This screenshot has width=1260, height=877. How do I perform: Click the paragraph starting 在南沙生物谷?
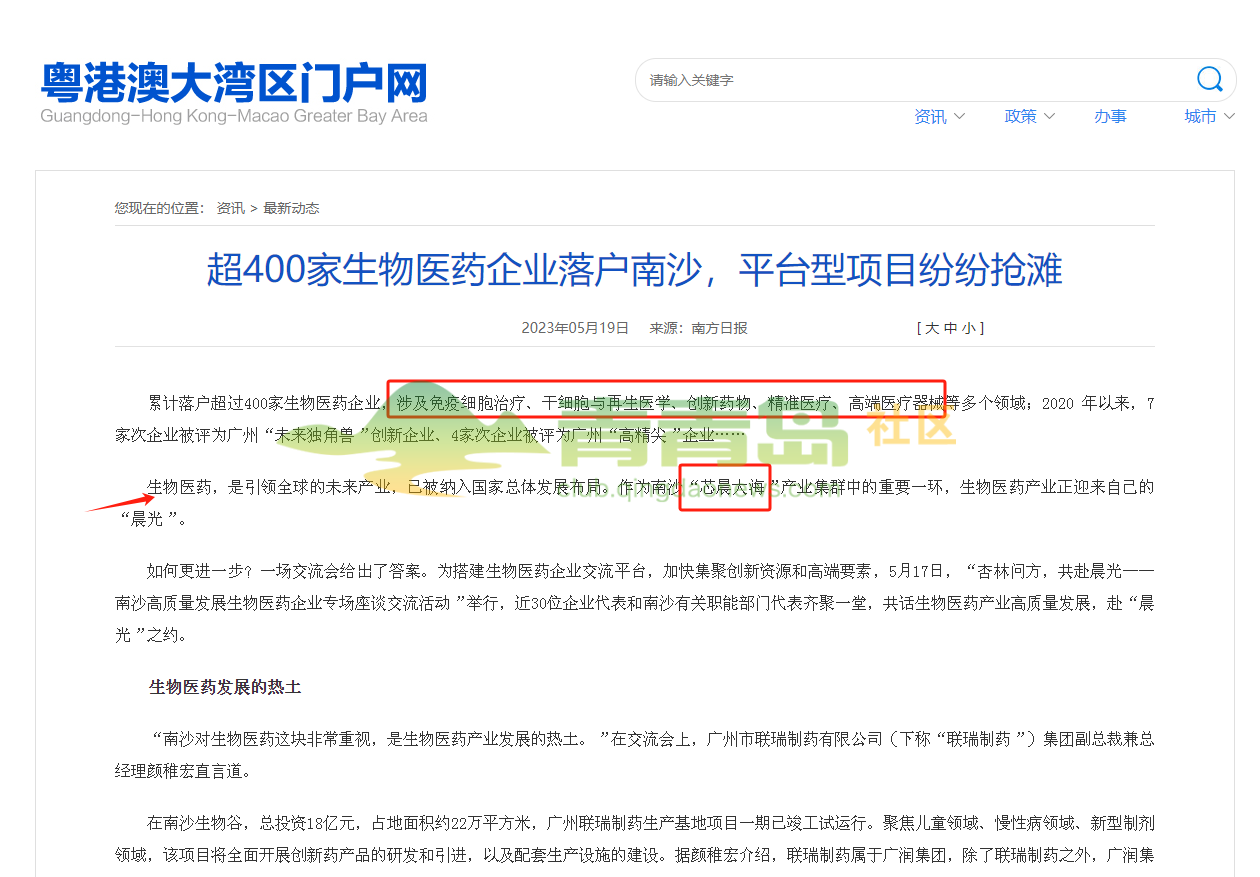click(634, 840)
